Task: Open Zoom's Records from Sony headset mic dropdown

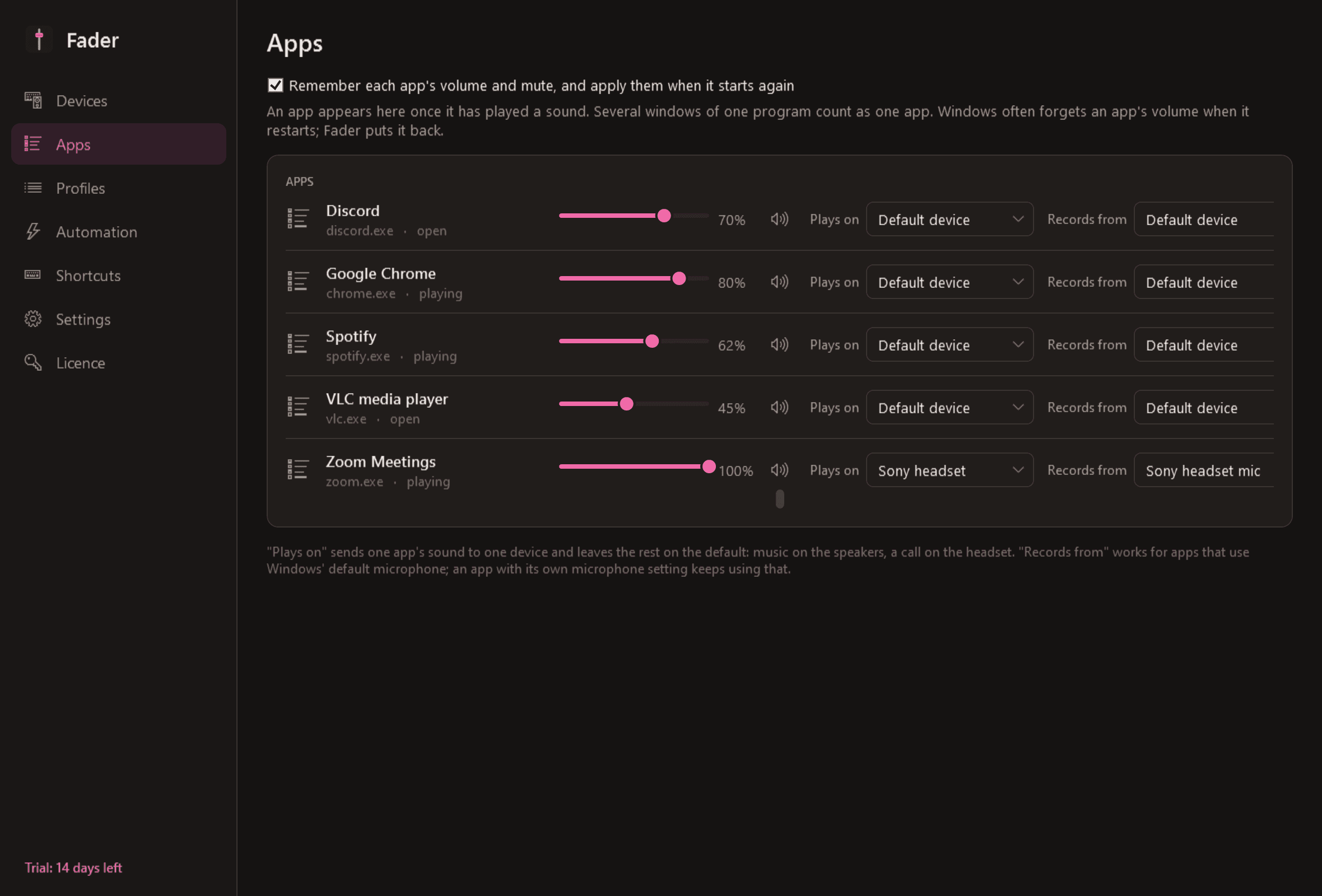Action: tap(1204, 470)
